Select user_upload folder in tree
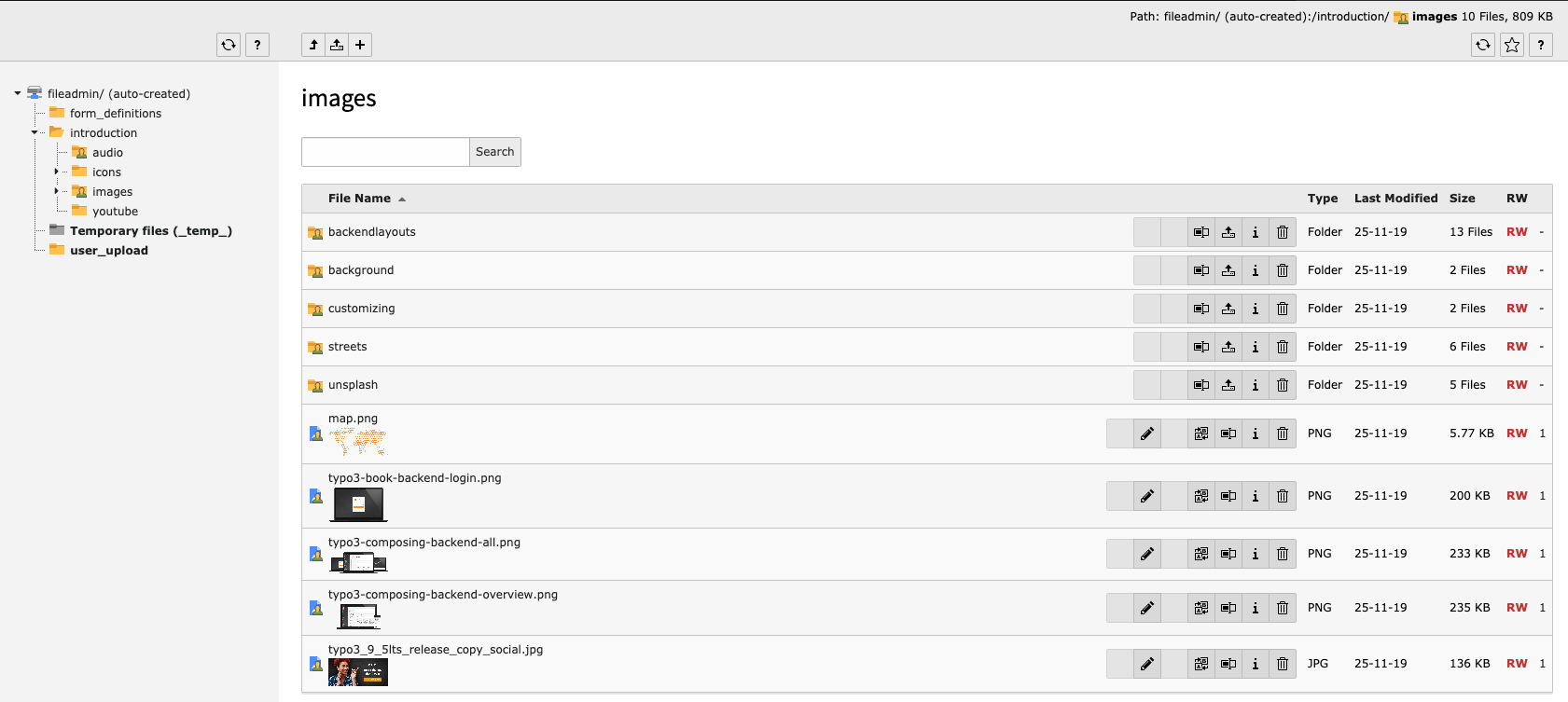The height and width of the screenshot is (702, 1568). click(109, 250)
